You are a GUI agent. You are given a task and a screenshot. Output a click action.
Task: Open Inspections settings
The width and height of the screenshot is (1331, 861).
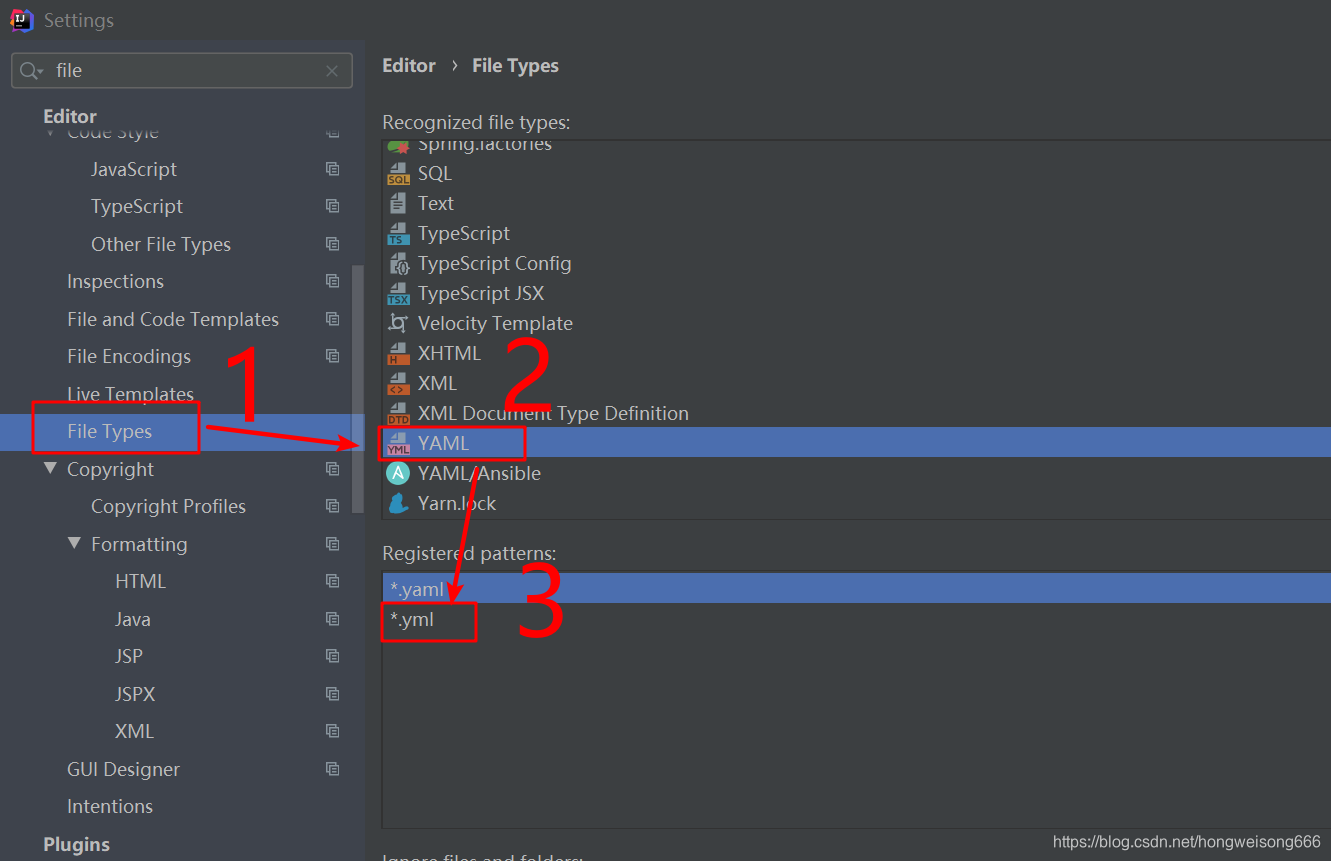tap(115, 282)
